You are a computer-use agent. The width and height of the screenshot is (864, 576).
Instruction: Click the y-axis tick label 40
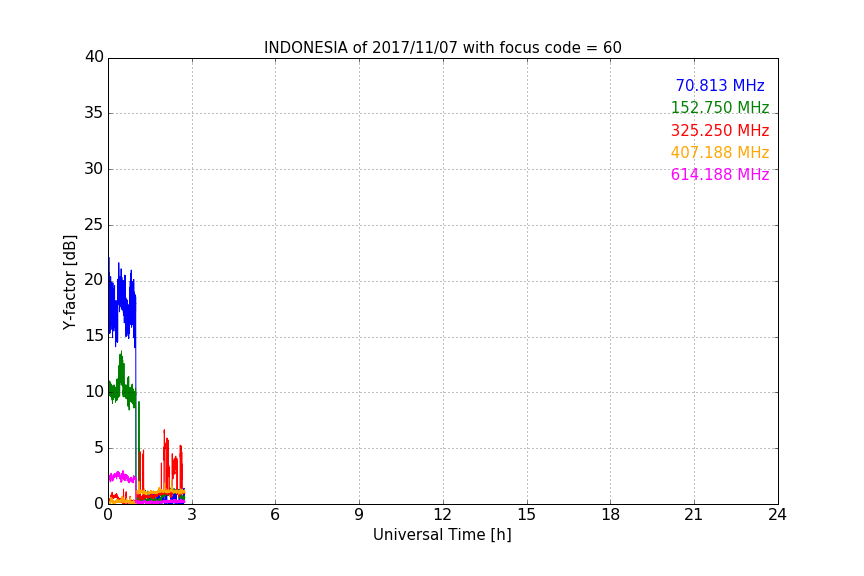94,57
